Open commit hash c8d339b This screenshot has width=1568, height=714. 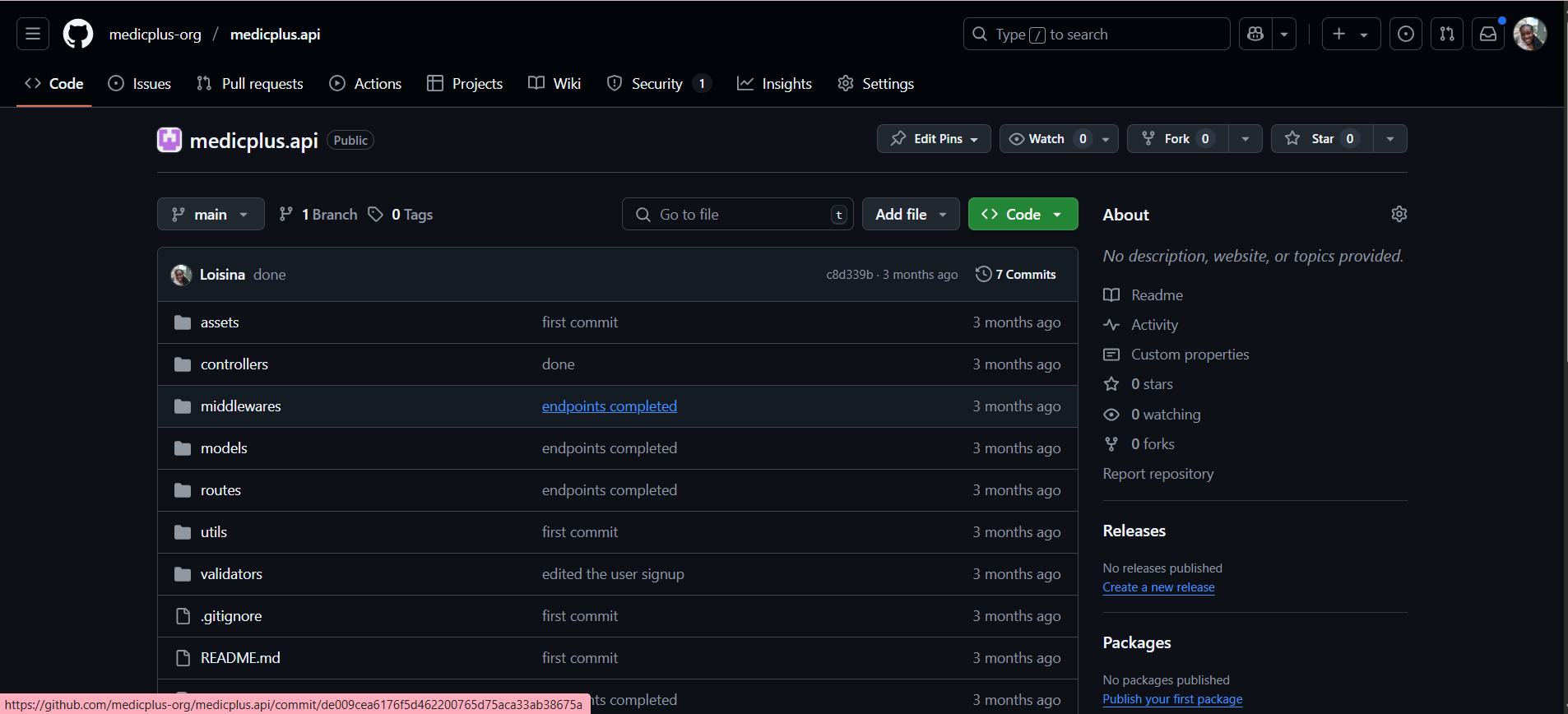[849, 275]
